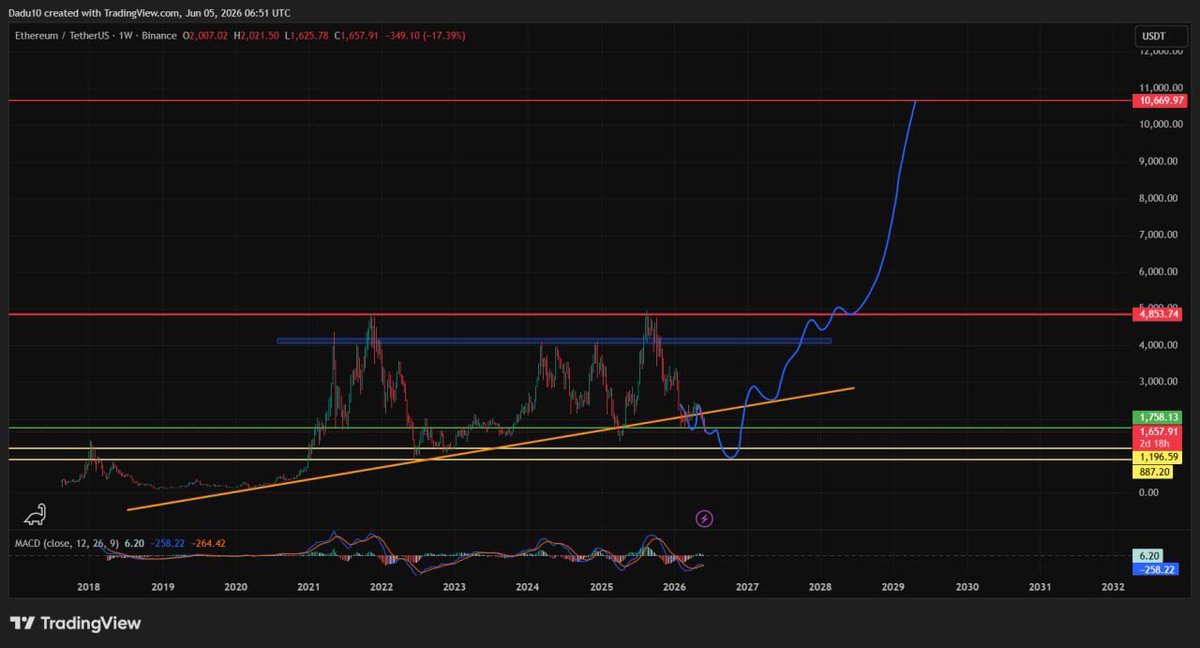Click the 2026 label on time axis
The image size is (1200, 648).
tap(674, 588)
